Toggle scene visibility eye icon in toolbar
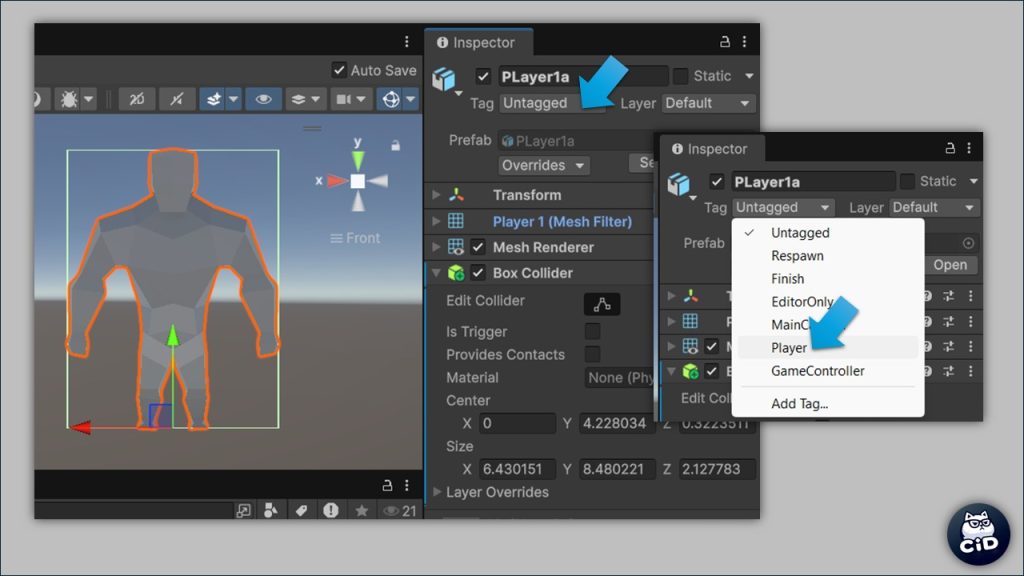The width and height of the screenshot is (1024, 576). tap(263, 99)
